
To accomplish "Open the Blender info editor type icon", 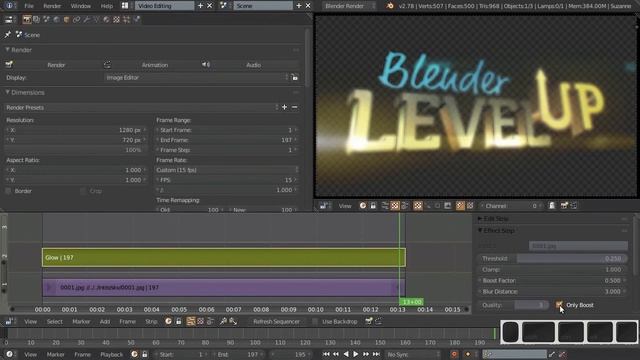I will 9,6.
